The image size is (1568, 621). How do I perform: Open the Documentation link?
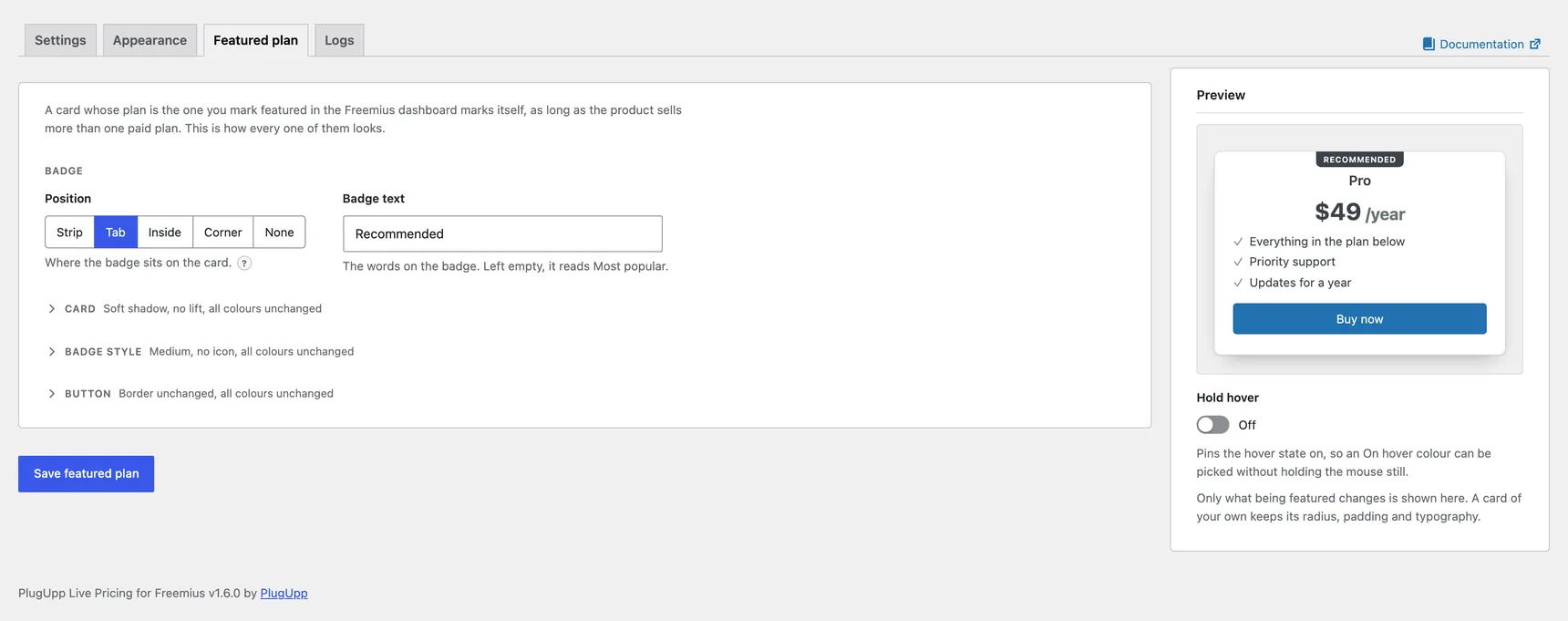tap(1481, 44)
